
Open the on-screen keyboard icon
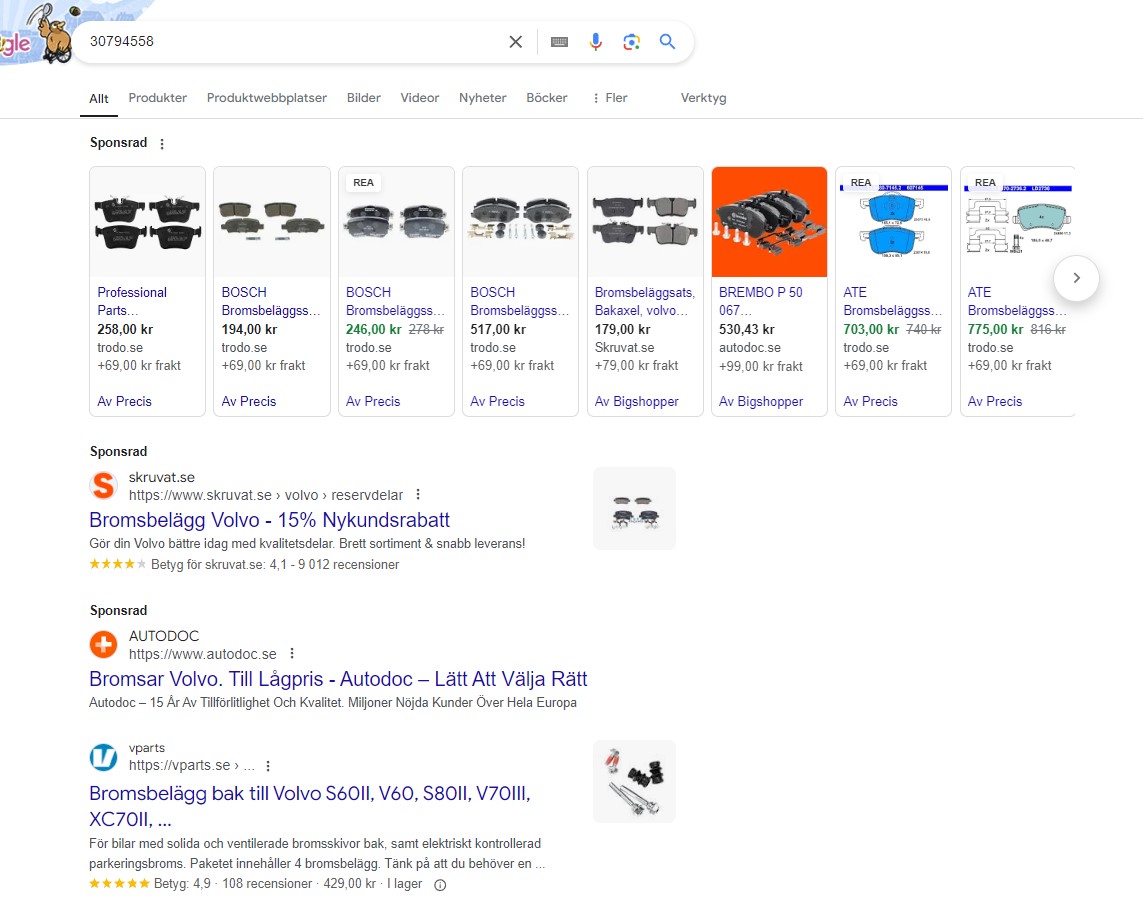[559, 42]
